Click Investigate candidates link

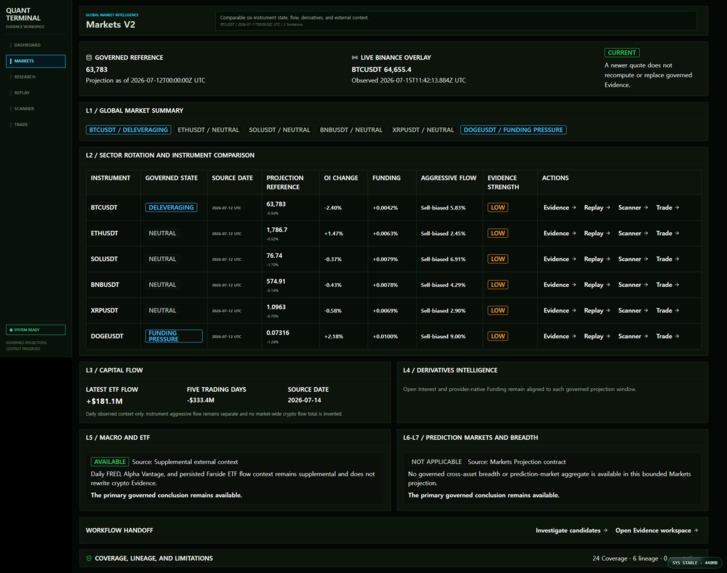tap(571, 530)
